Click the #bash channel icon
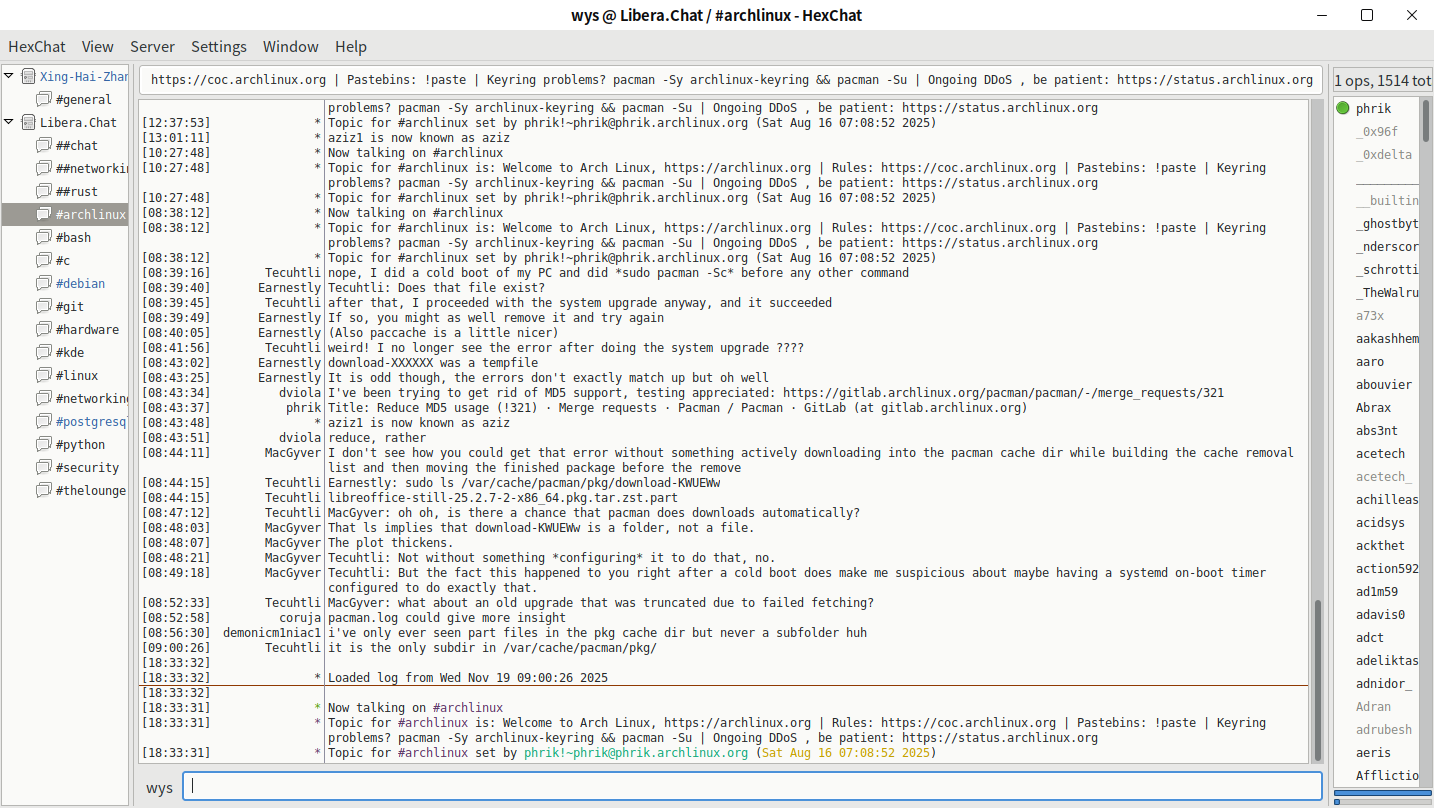The width and height of the screenshot is (1434, 808). click(44, 238)
